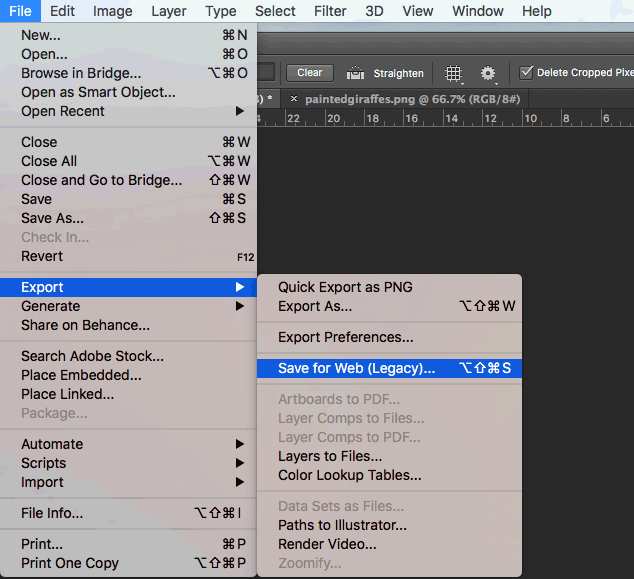Toggle the Delete Cropped Pixels checkbox
Viewport: 634px width, 579px height.
coord(526,72)
